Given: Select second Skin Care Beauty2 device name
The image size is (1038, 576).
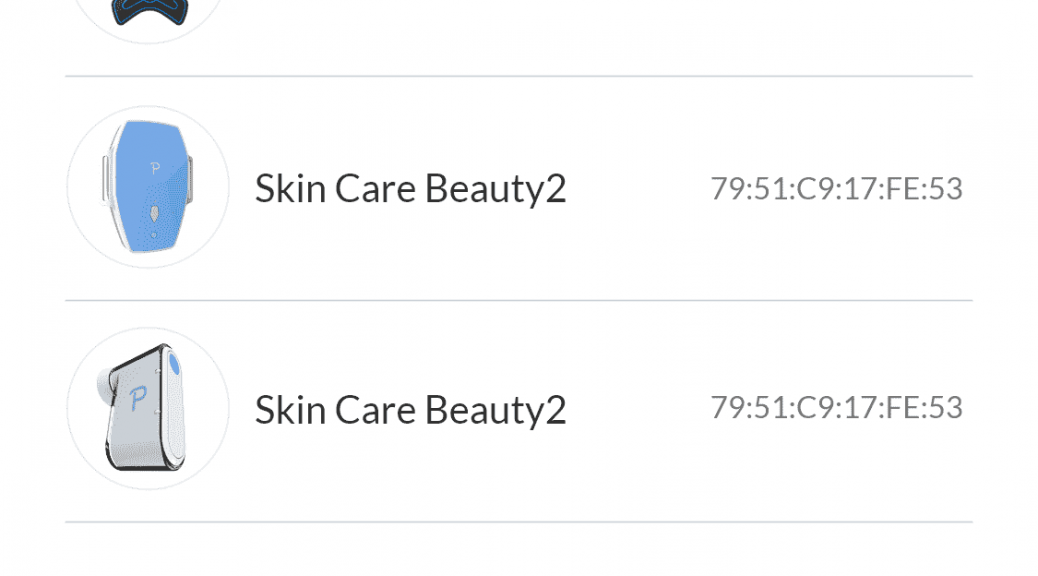Looking at the screenshot, I should tap(410, 410).
